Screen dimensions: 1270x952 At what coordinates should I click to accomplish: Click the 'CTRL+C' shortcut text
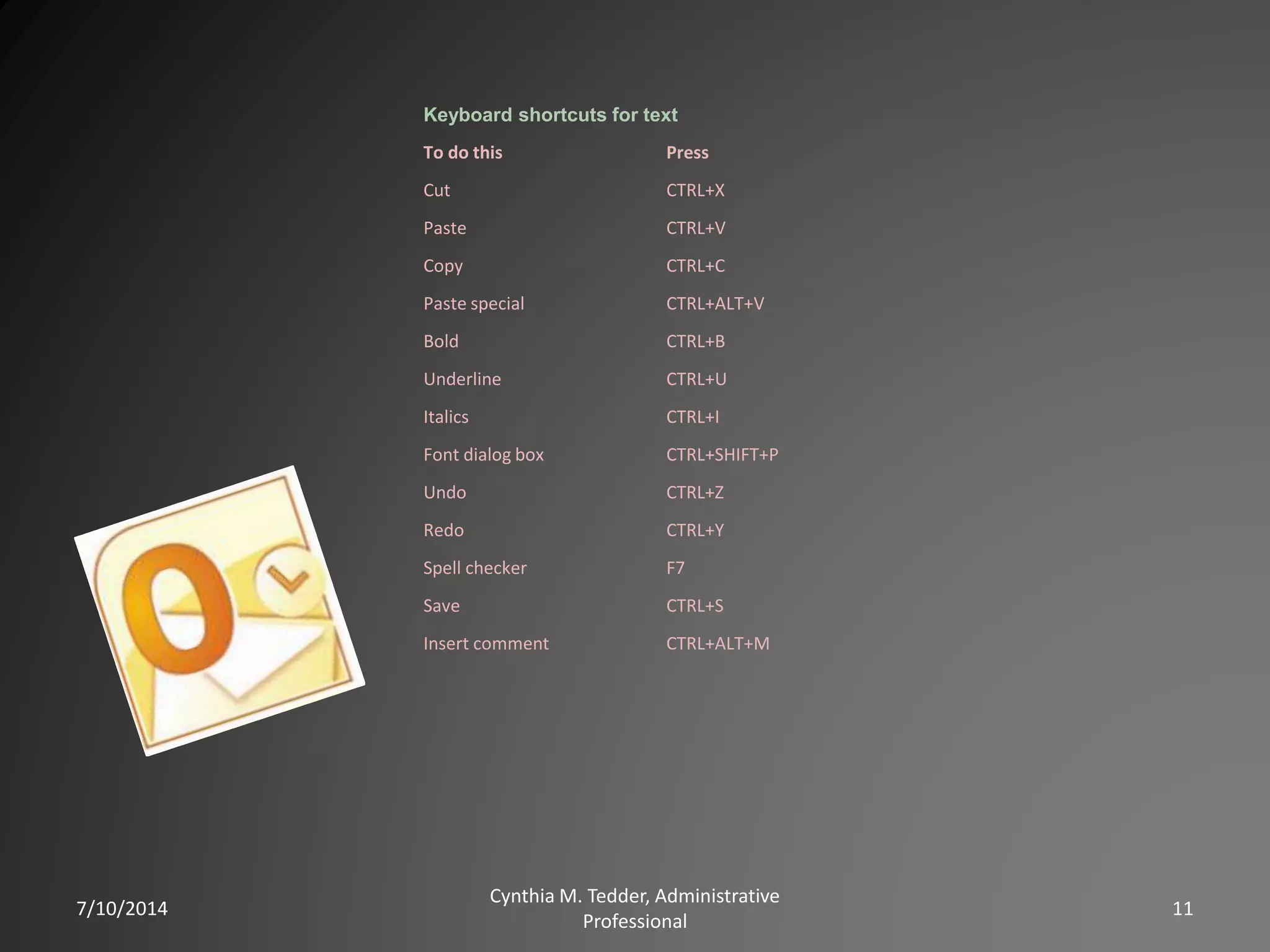tap(696, 266)
